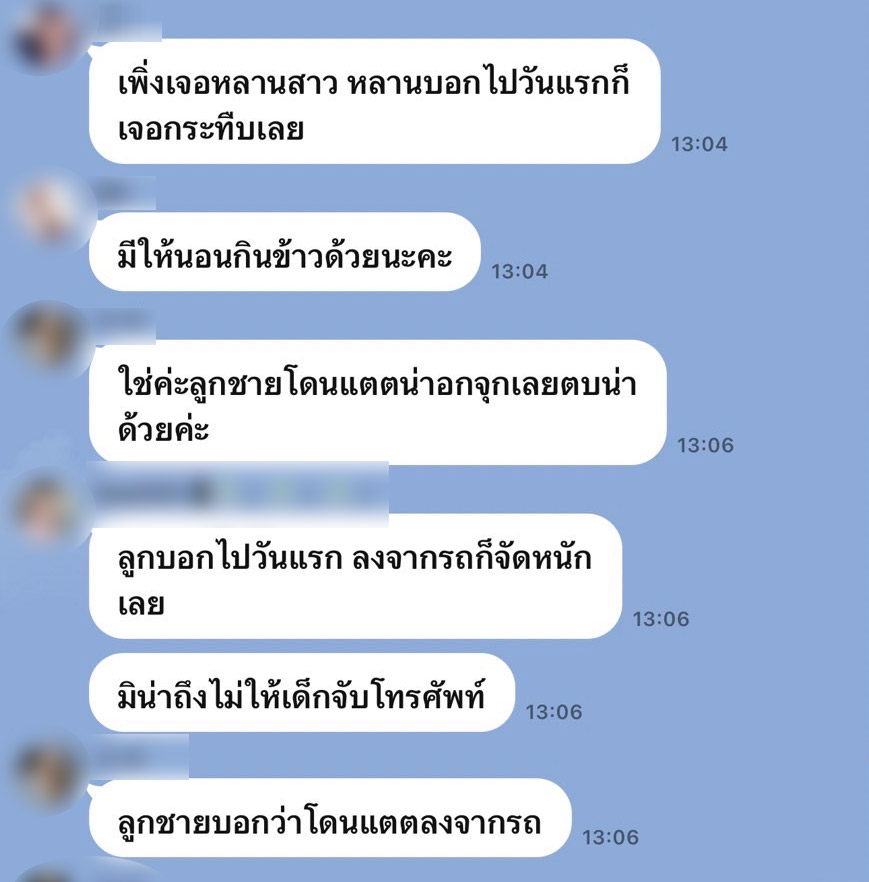This screenshot has width=869, height=882.
Task: Select the มิน่าถึงไม่ให้เด็กจับโทรศัพท์ message bubble
Action: [301, 692]
